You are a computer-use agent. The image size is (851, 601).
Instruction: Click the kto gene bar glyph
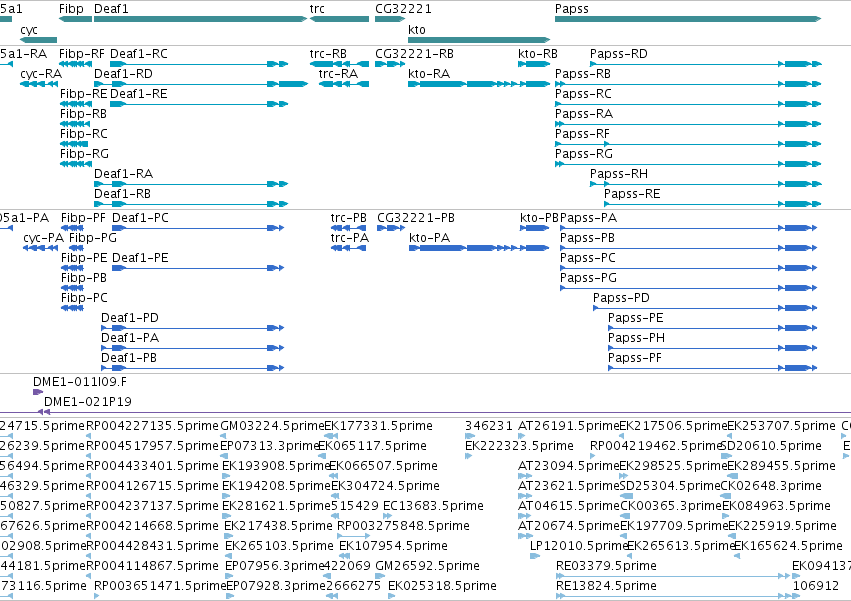(479, 40)
